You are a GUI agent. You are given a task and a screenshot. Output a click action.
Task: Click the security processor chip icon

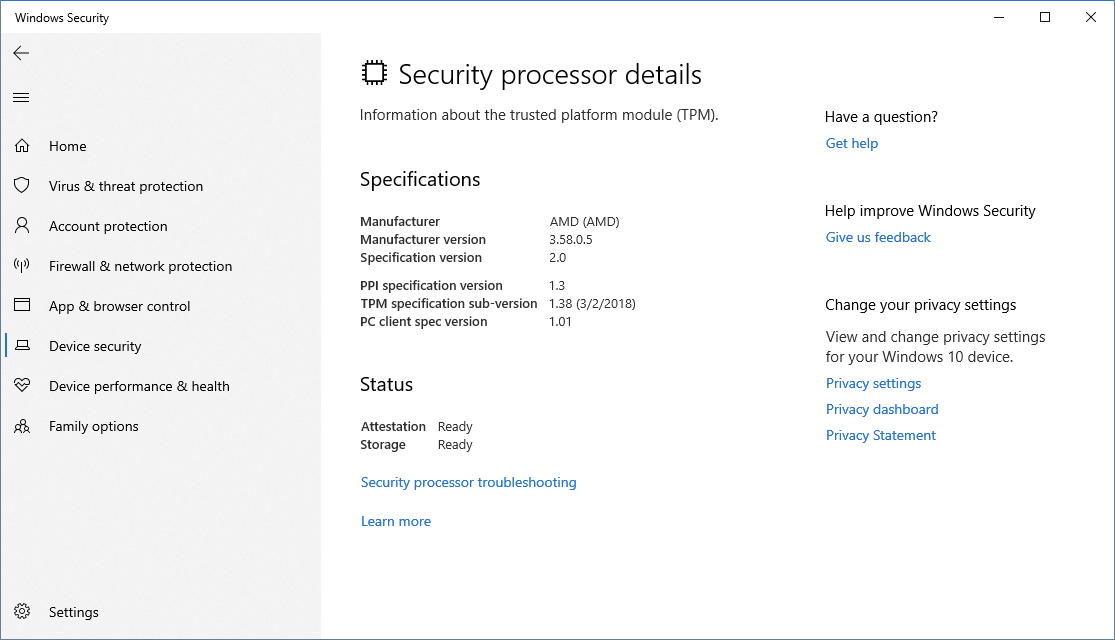tap(374, 73)
